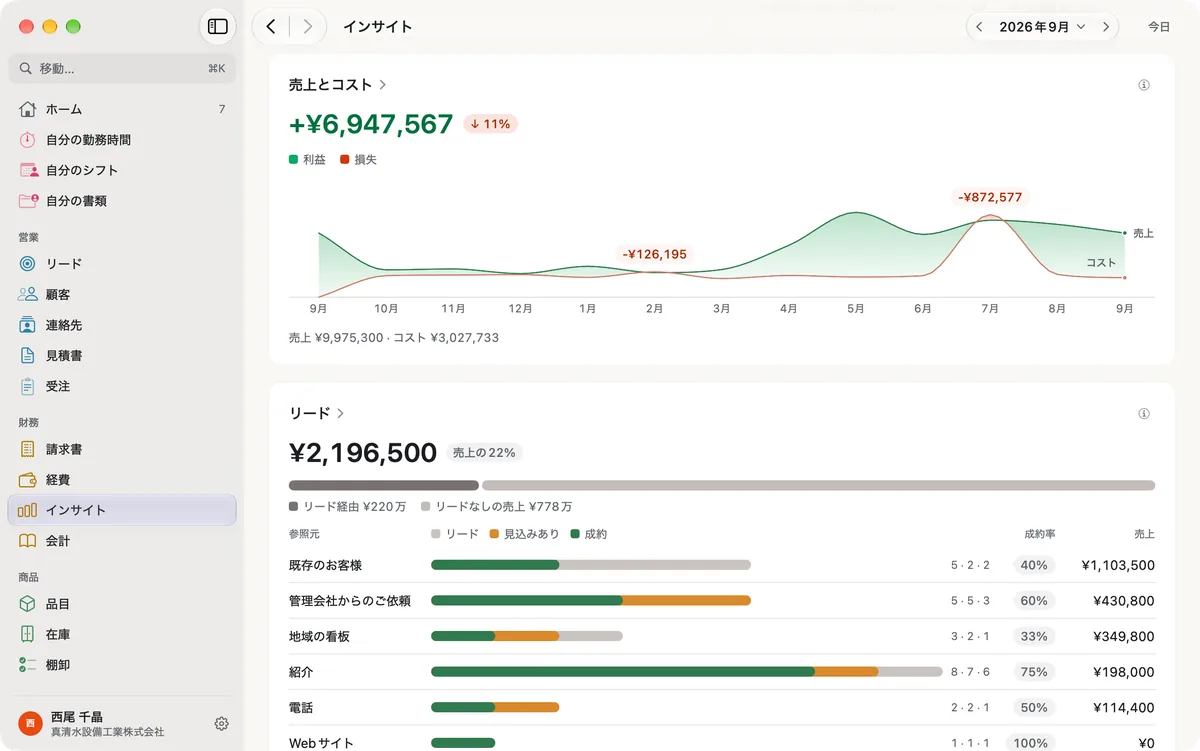Screen dimensions: 1200x751
Task: Open 顧客 people icon
Action: (x=28, y=295)
